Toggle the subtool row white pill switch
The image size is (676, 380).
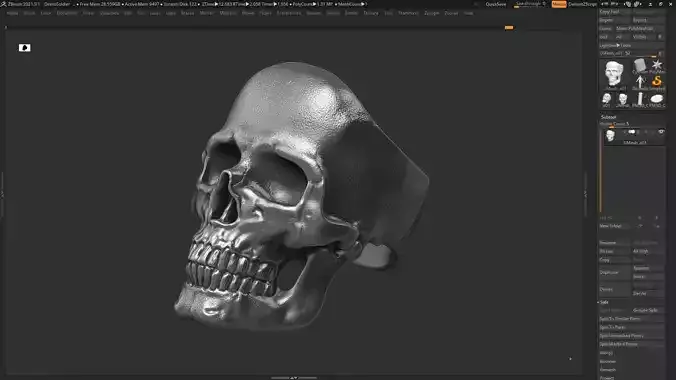click(x=632, y=132)
